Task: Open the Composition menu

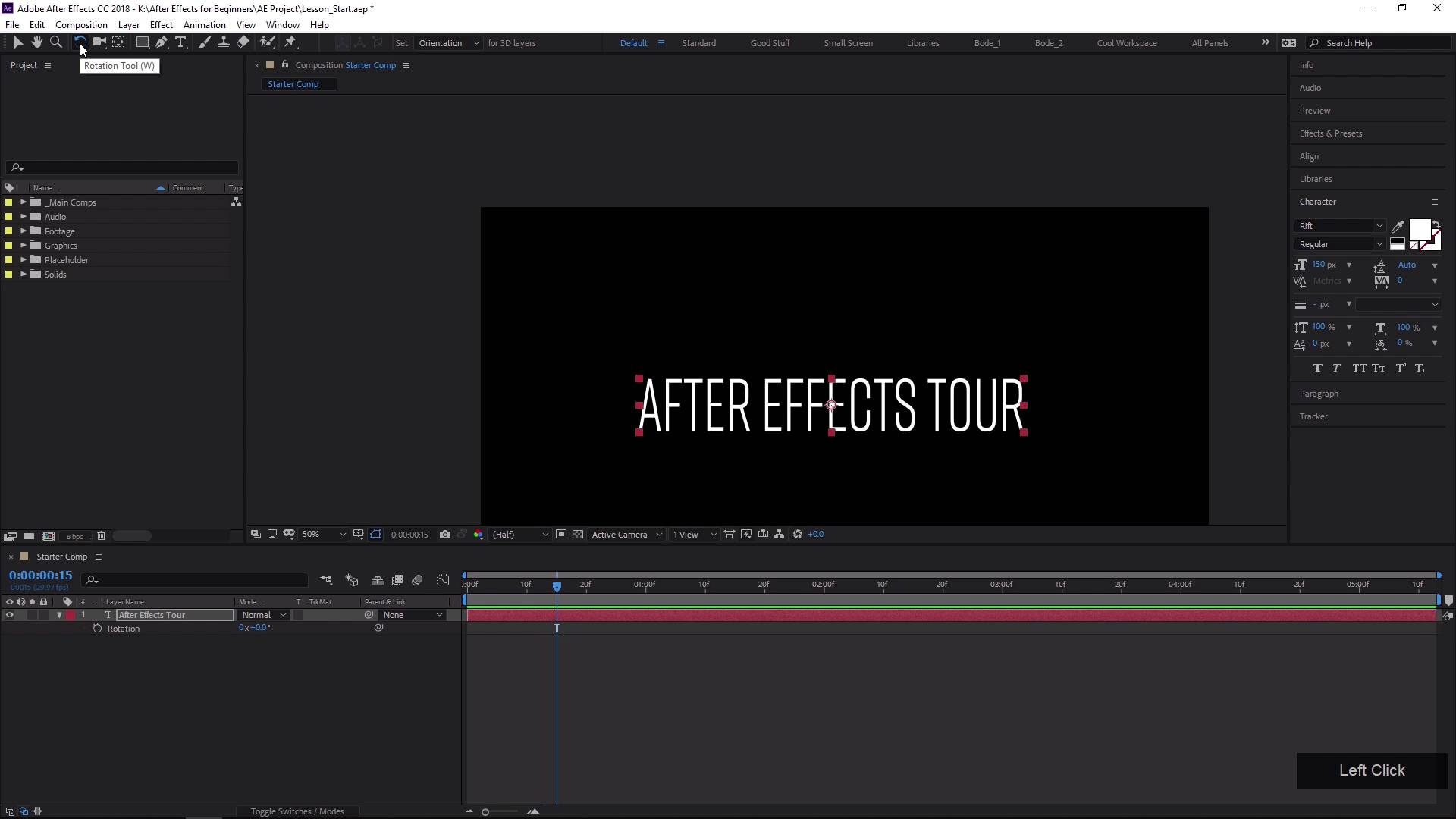Action: tap(81, 24)
